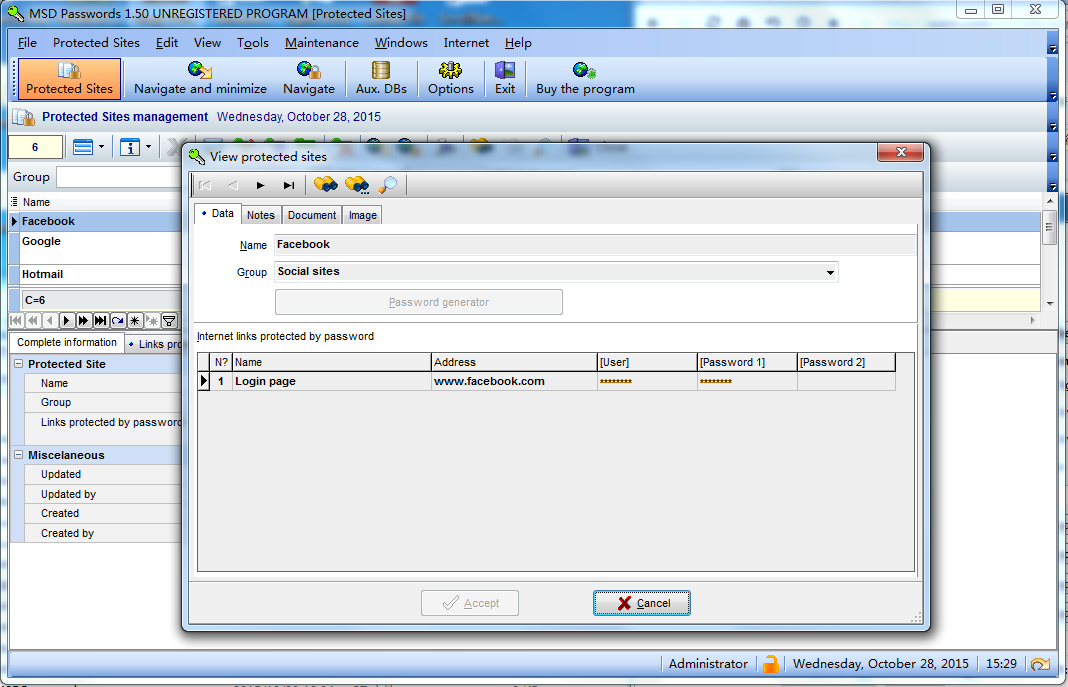Click the magnifier search icon in dialog
The width and height of the screenshot is (1068, 687).
[x=388, y=185]
